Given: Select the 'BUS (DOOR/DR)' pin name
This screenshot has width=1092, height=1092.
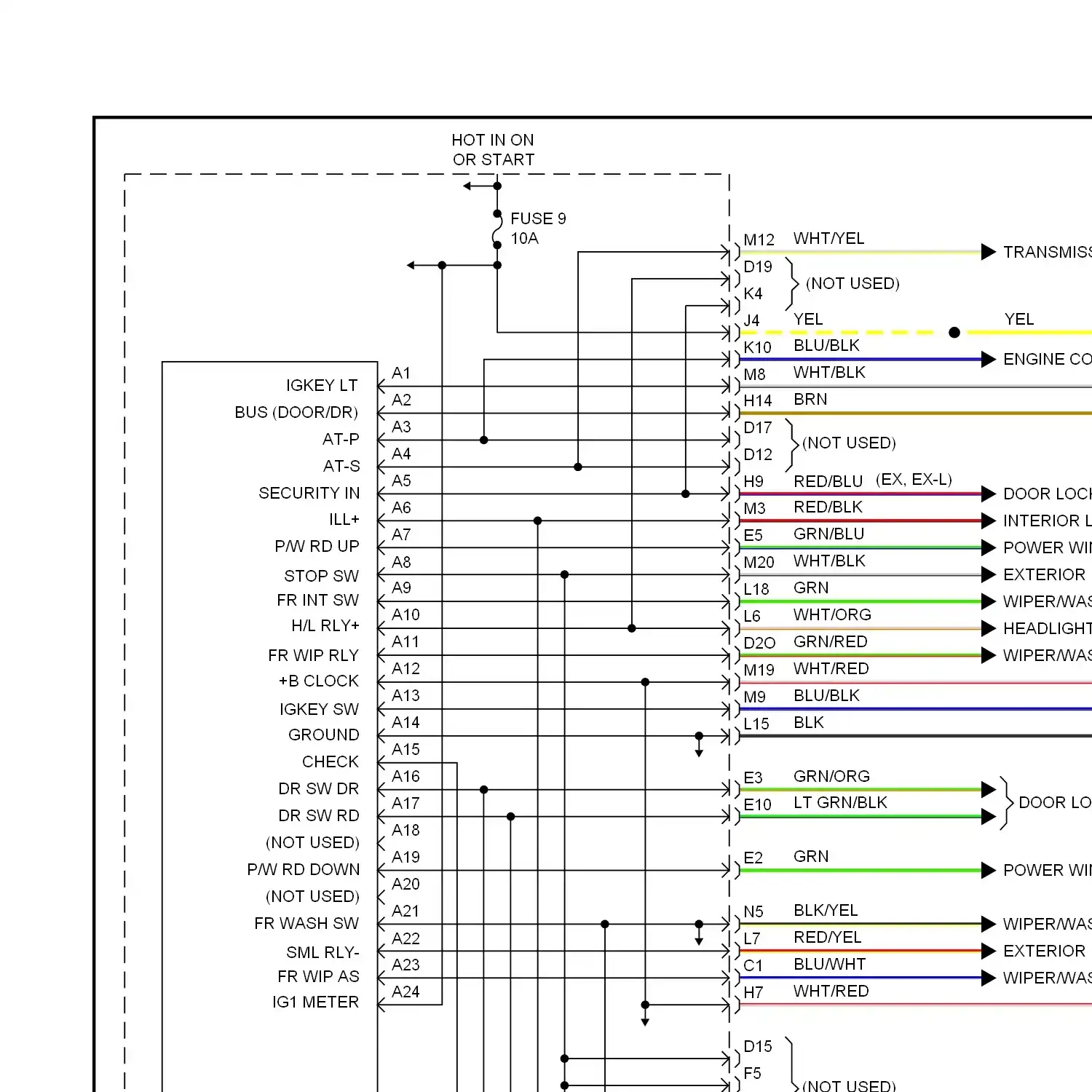Looking at the screenshot, I should [296, 412].
